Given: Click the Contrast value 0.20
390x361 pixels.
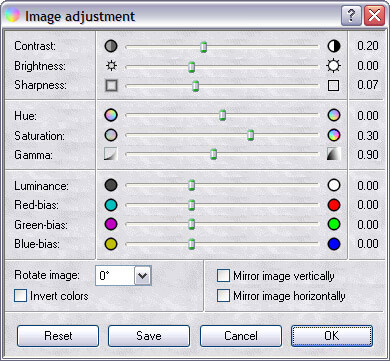Looking at the screenshot, I should click(x=368, y=46).
